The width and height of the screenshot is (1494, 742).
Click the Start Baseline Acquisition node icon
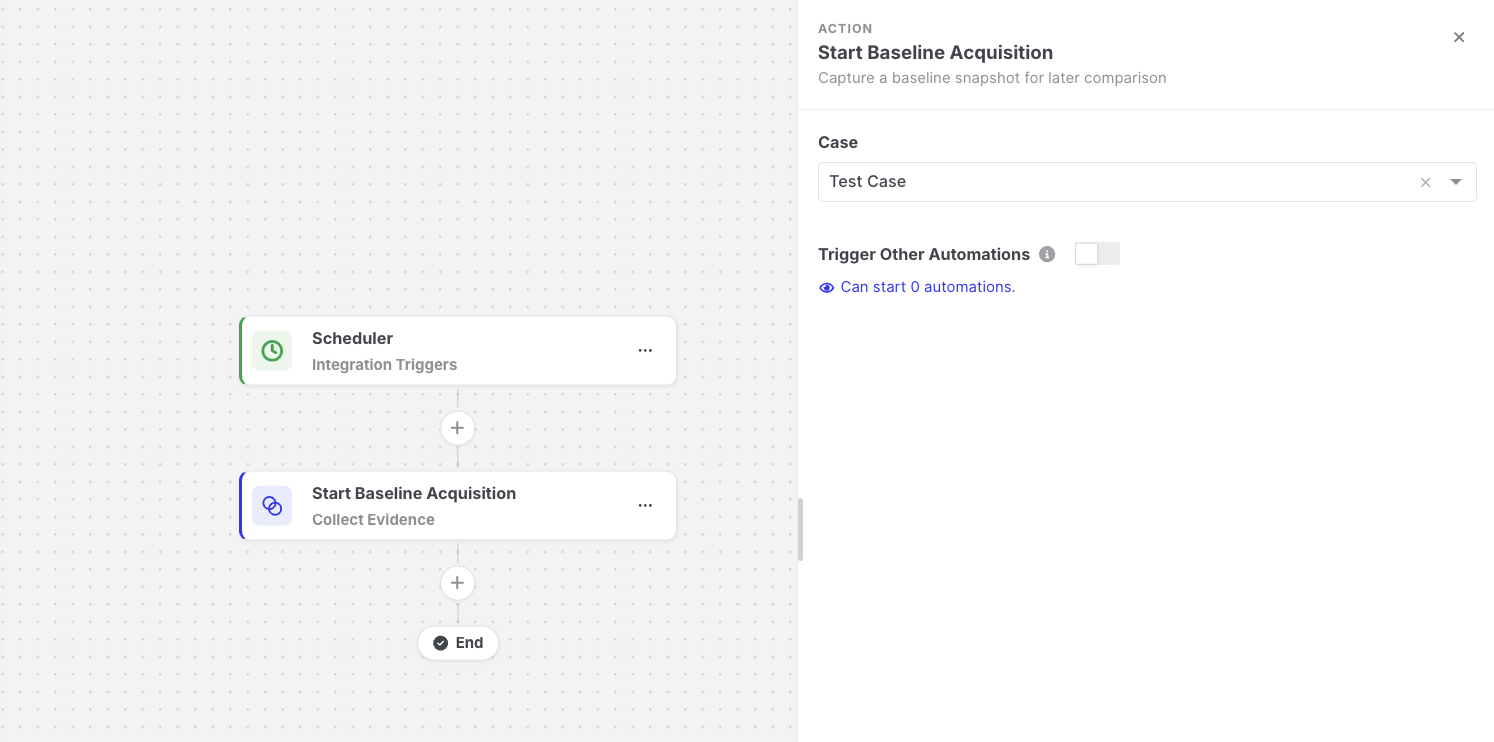point(272,506)
